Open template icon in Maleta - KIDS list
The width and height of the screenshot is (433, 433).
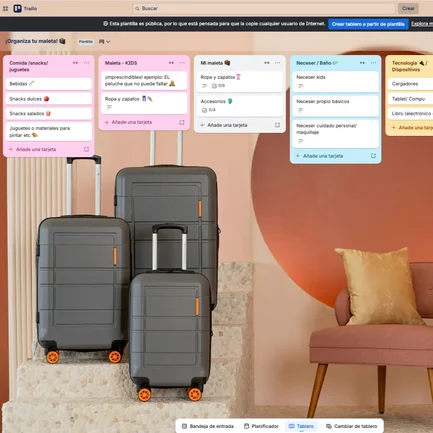pyautogui.click(x=182, y=122)
